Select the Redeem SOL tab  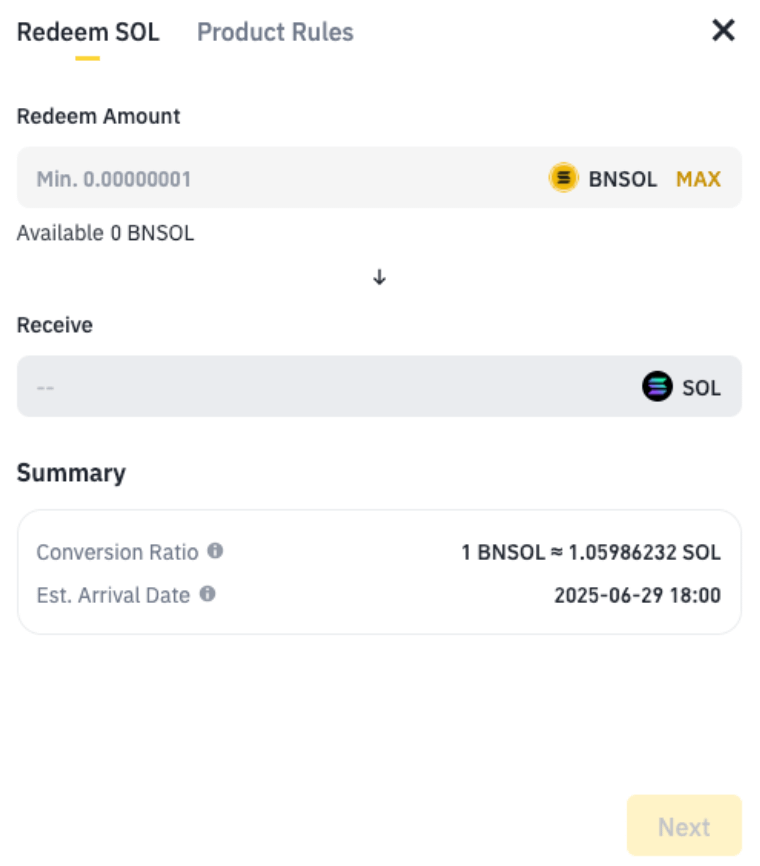coord(88,32)
